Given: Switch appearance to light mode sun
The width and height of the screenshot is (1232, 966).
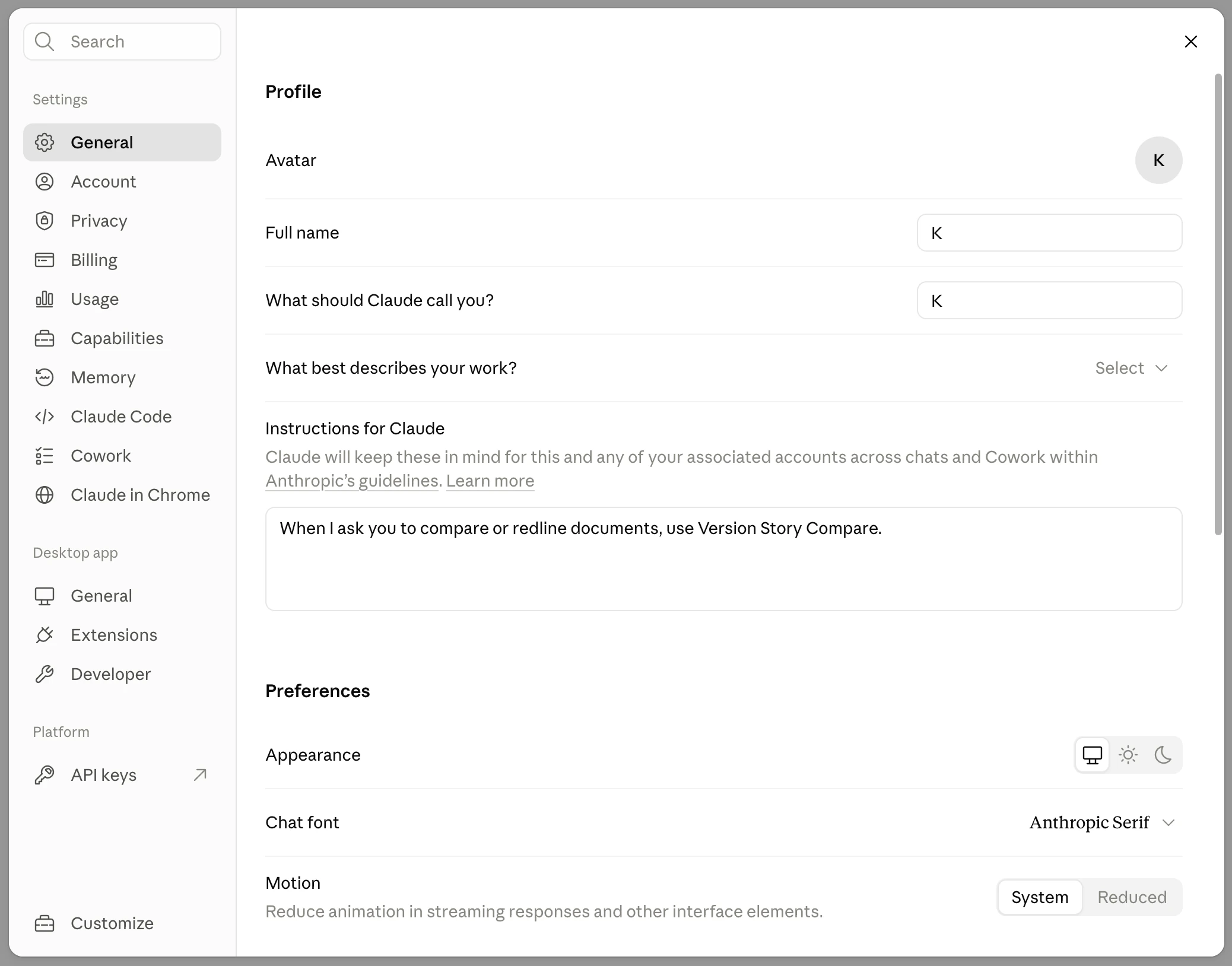Looking at the screenshot, I should pyautogui.click(x=1128, y=755).
